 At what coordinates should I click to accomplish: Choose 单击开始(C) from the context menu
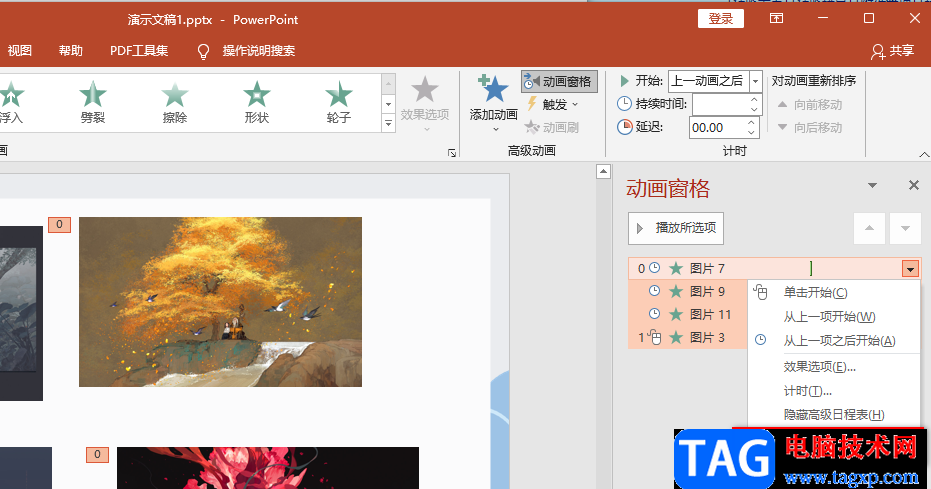(x=834, y=293)
